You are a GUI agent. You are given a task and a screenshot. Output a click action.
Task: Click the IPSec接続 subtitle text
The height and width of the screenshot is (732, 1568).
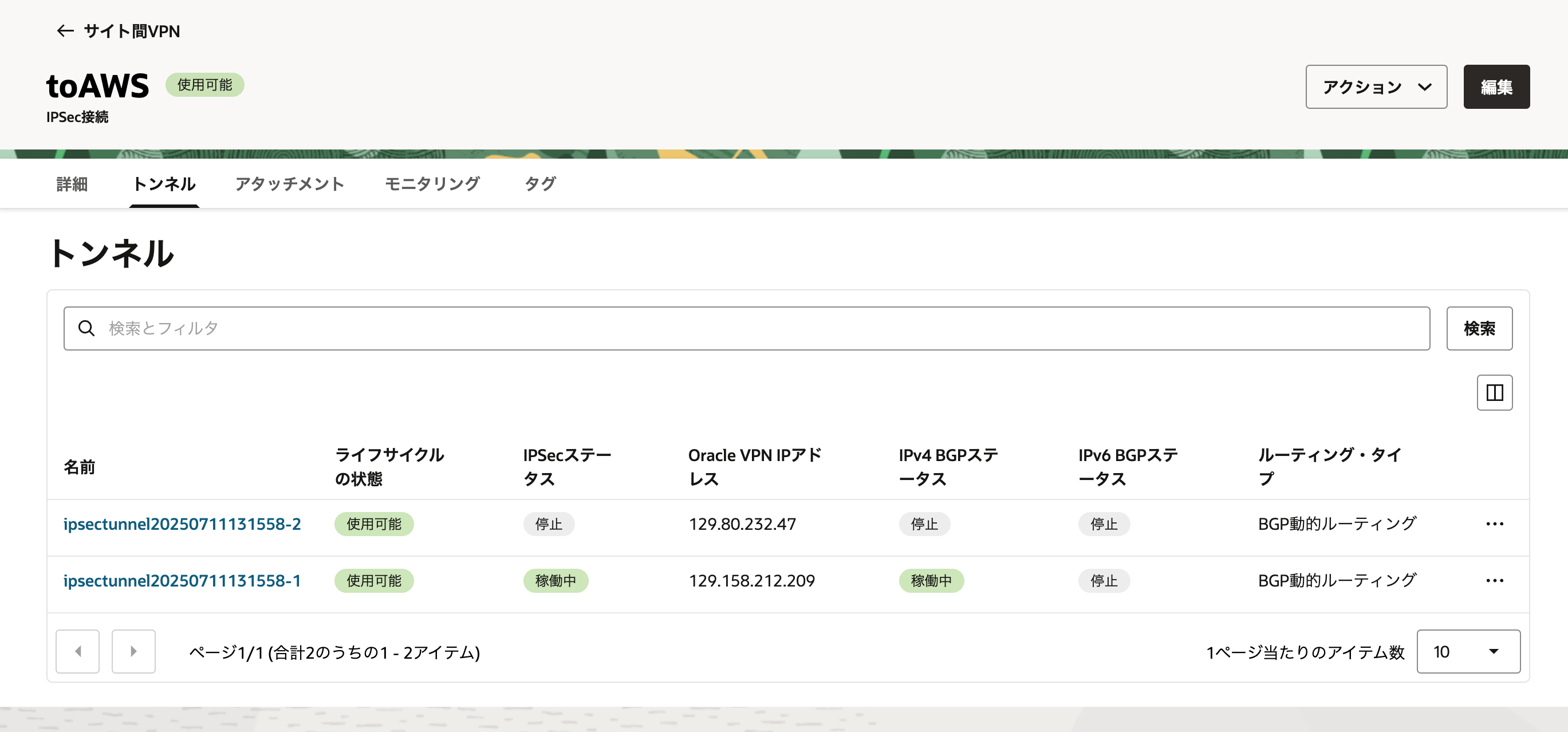(77, 117)
